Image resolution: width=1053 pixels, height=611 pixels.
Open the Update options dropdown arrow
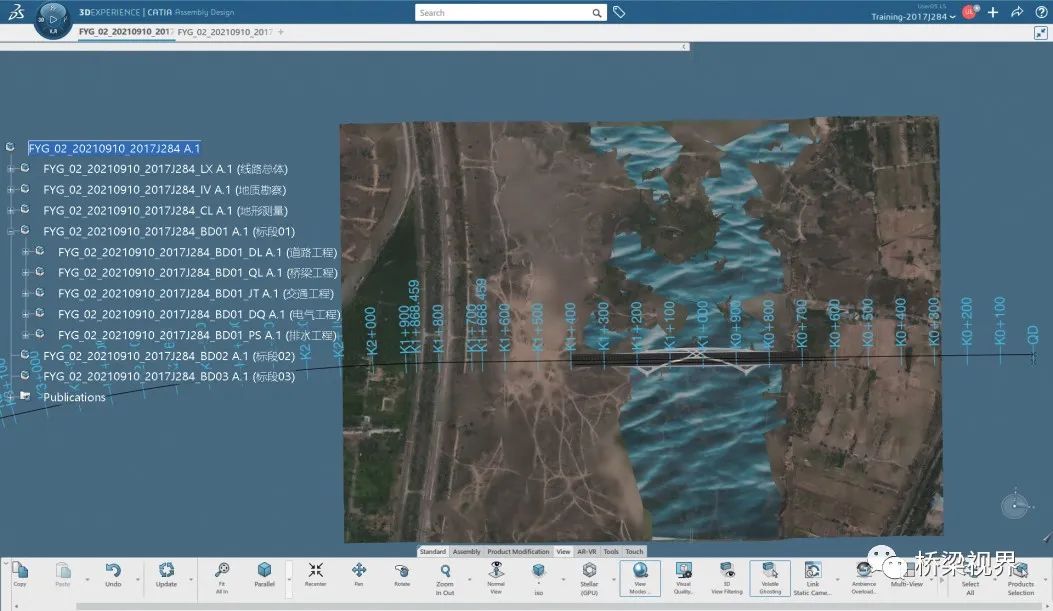[x=191, y=579]
